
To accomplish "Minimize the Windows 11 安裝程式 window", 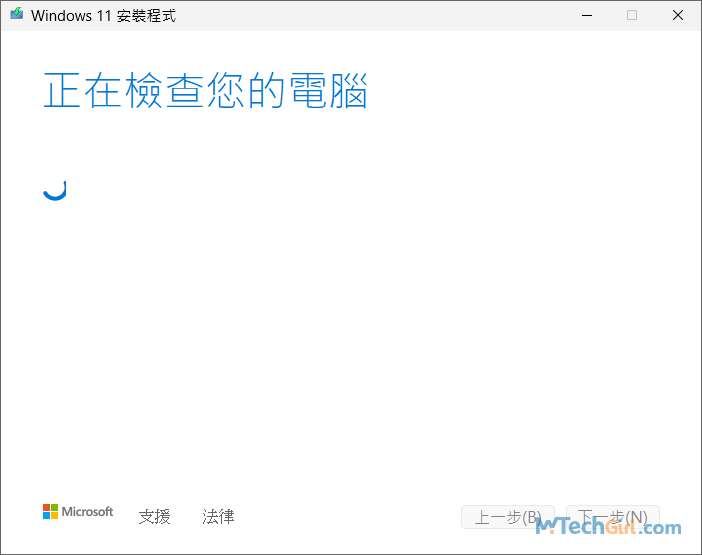I will (584, 15).
